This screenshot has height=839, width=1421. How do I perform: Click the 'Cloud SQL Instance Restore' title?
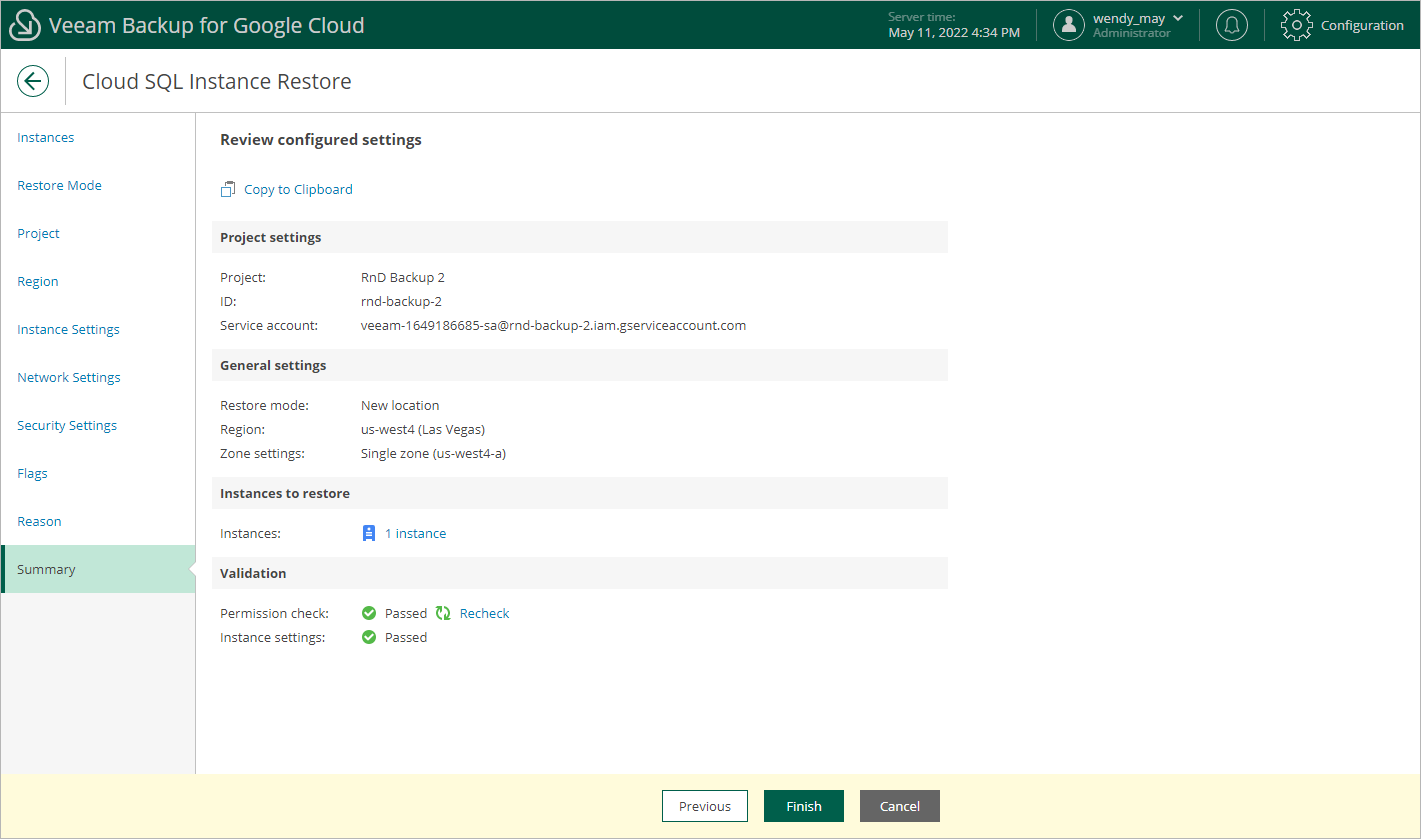217,81
